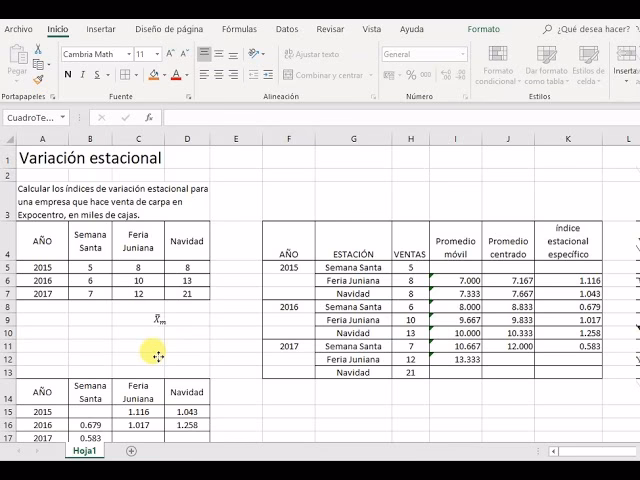Apply red font color A

click(176, 75)
